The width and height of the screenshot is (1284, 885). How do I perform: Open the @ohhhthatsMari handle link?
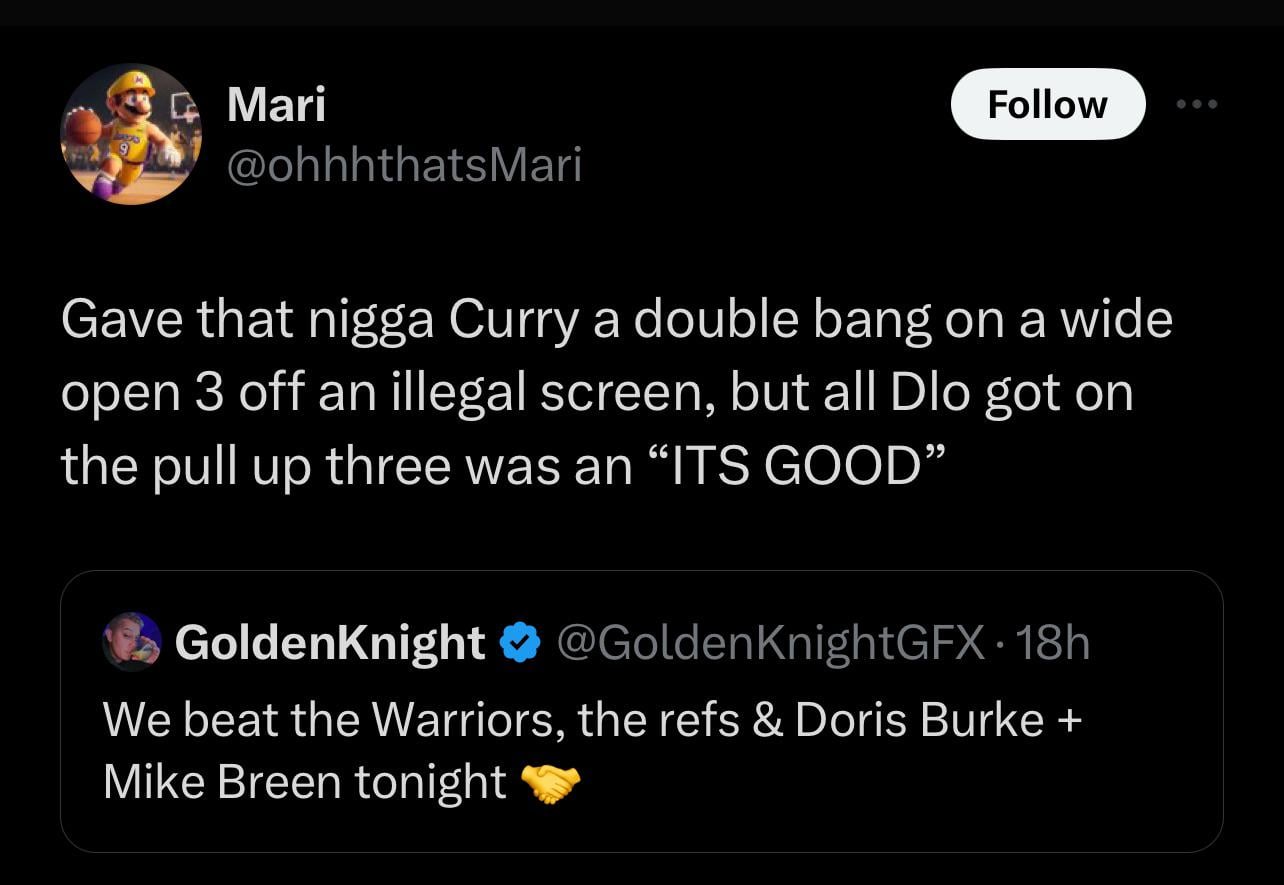tap(404, 165)
